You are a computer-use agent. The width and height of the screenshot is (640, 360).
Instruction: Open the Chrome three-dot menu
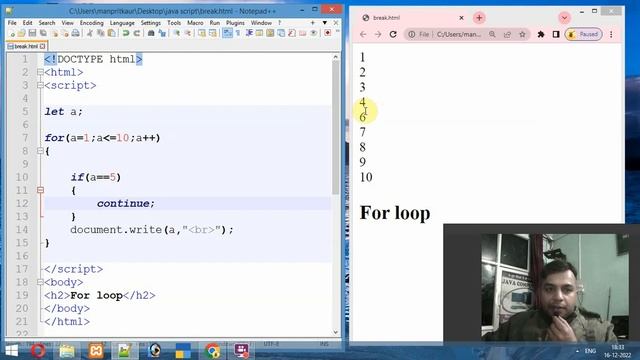(x=611, y=34)
